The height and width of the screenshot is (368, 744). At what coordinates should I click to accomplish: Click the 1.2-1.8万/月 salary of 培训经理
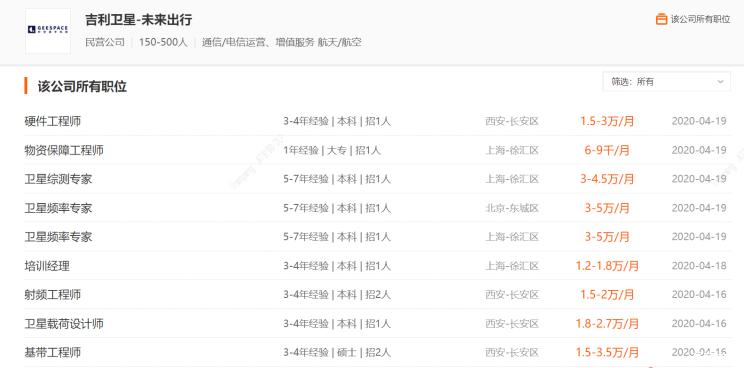tap(607, 266)
